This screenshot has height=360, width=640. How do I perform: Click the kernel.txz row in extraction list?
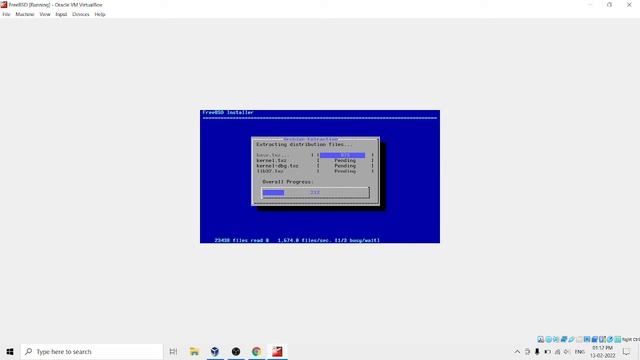tap(315, 160)
